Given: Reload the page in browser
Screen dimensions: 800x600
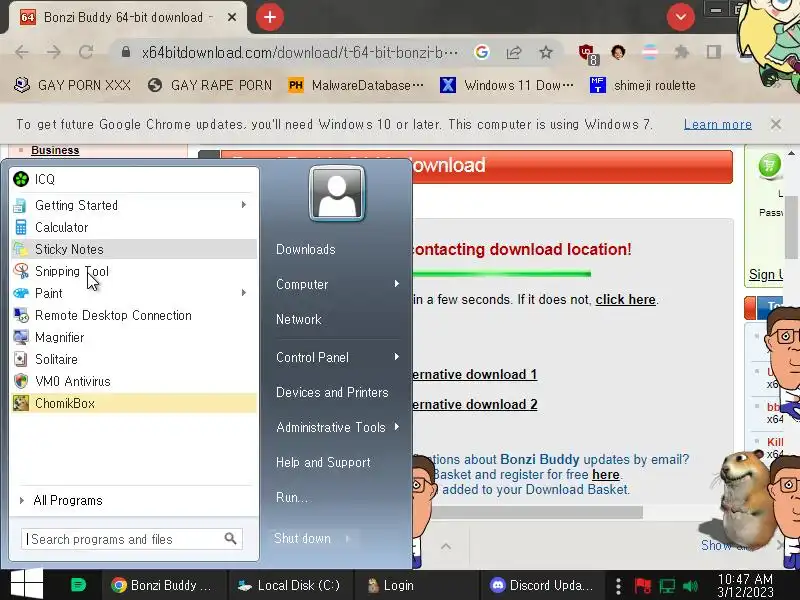Looking at the screenshot, I should tap(86, 52).
